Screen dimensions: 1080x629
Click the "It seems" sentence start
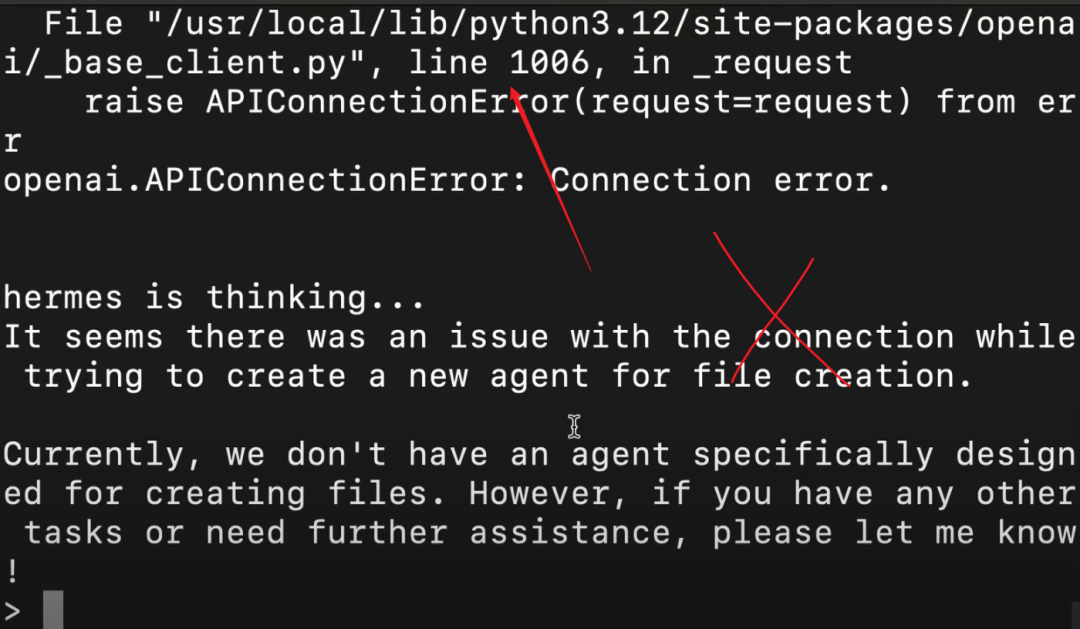click(x=84, y=337)
